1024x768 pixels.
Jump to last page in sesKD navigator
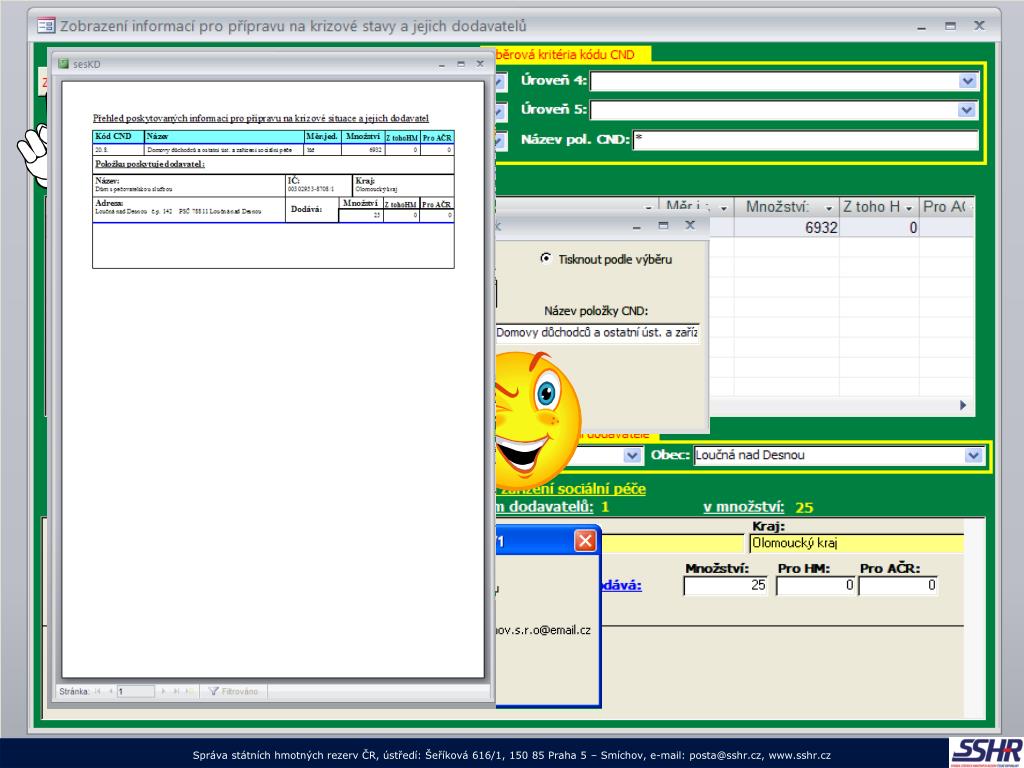(176, 691)
